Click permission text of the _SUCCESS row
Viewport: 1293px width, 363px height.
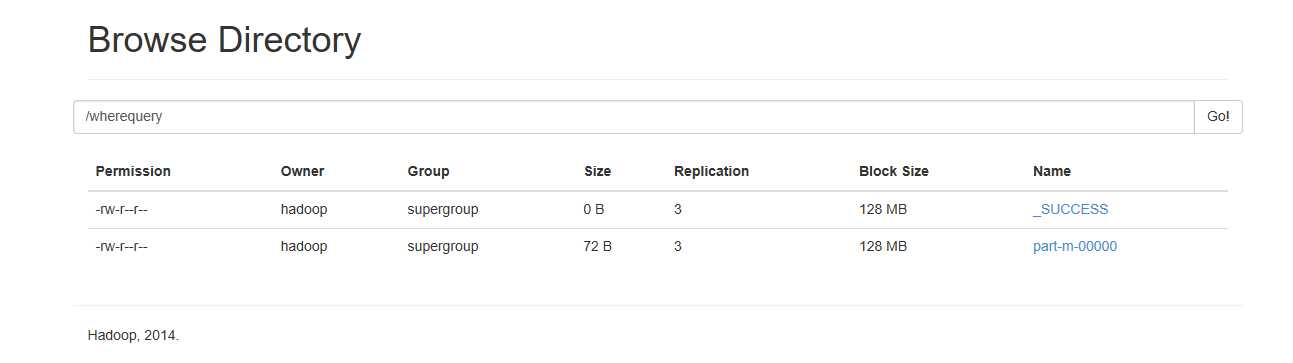tap(121, 210)
